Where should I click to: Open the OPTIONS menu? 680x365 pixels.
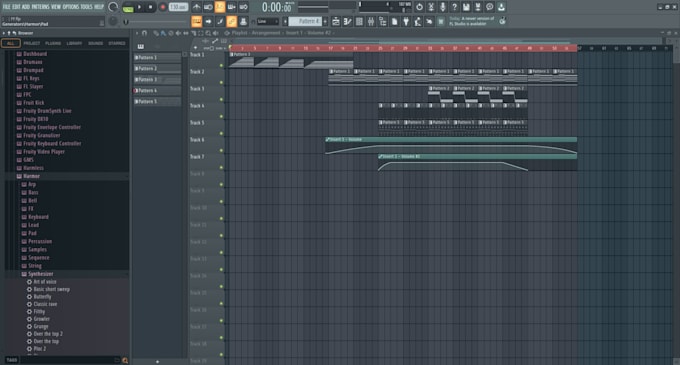tap(71, 7)
